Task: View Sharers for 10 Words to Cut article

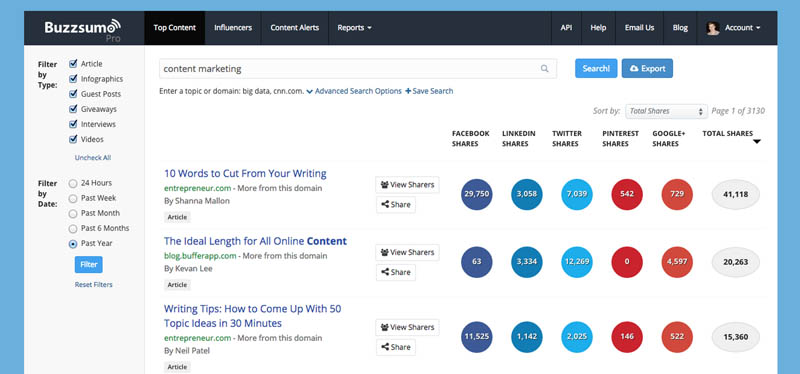Action: click(407, 185)
